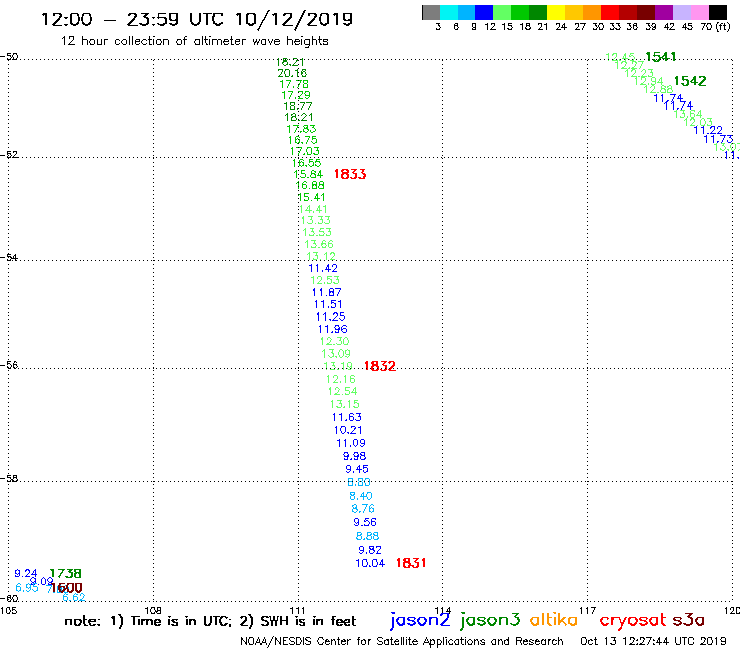
Task: Click the gray swatch in the color scale
Action: 431,12
